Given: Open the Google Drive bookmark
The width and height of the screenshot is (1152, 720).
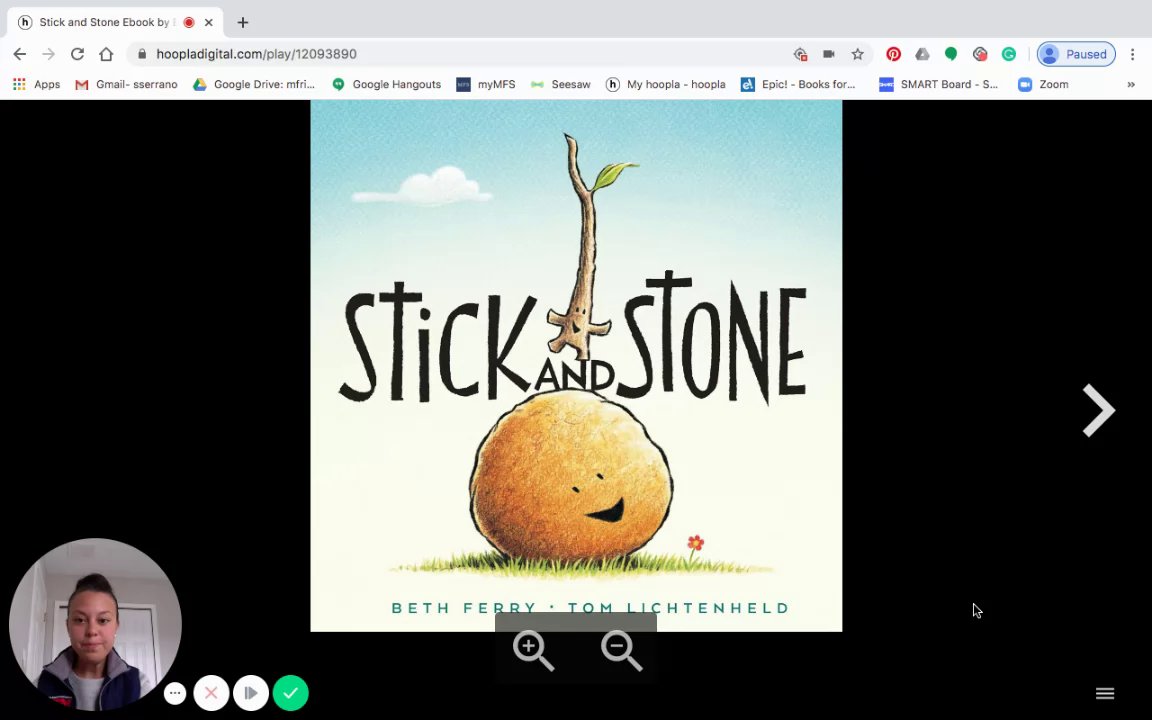Looking at the screenshot, I should (253, 84).
